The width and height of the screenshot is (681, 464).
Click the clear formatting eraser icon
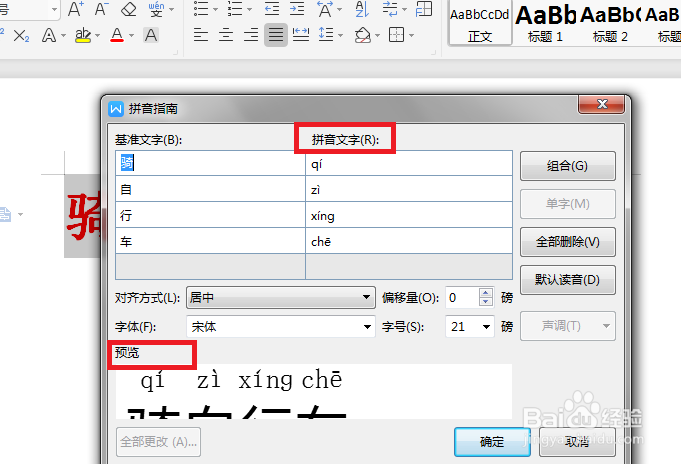pyautogui.click(x=129, y=9)
